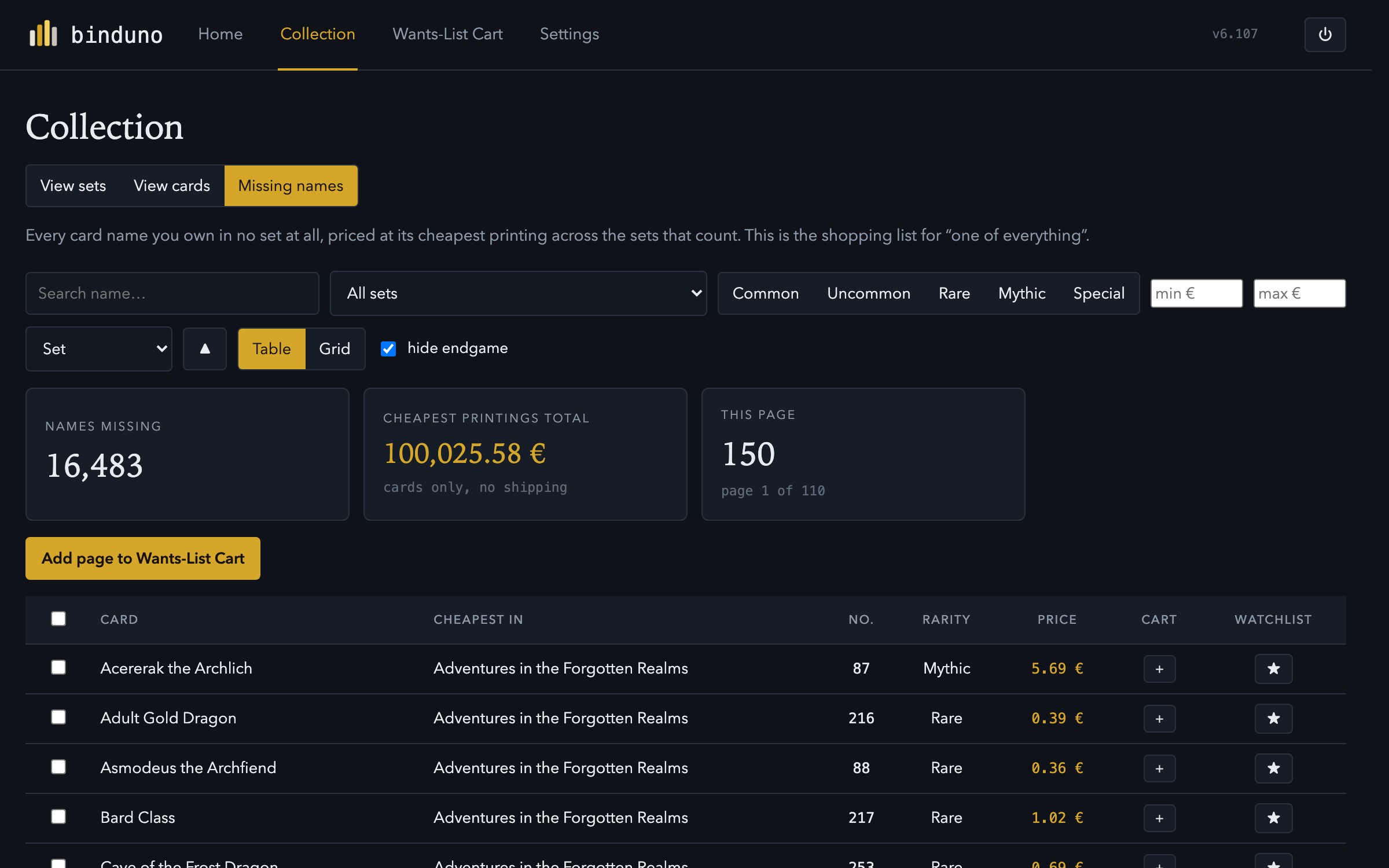Viewport: 1389px width, 868px height.
Task: Click the 5.69 € price cell
Action: point(1057,668)
